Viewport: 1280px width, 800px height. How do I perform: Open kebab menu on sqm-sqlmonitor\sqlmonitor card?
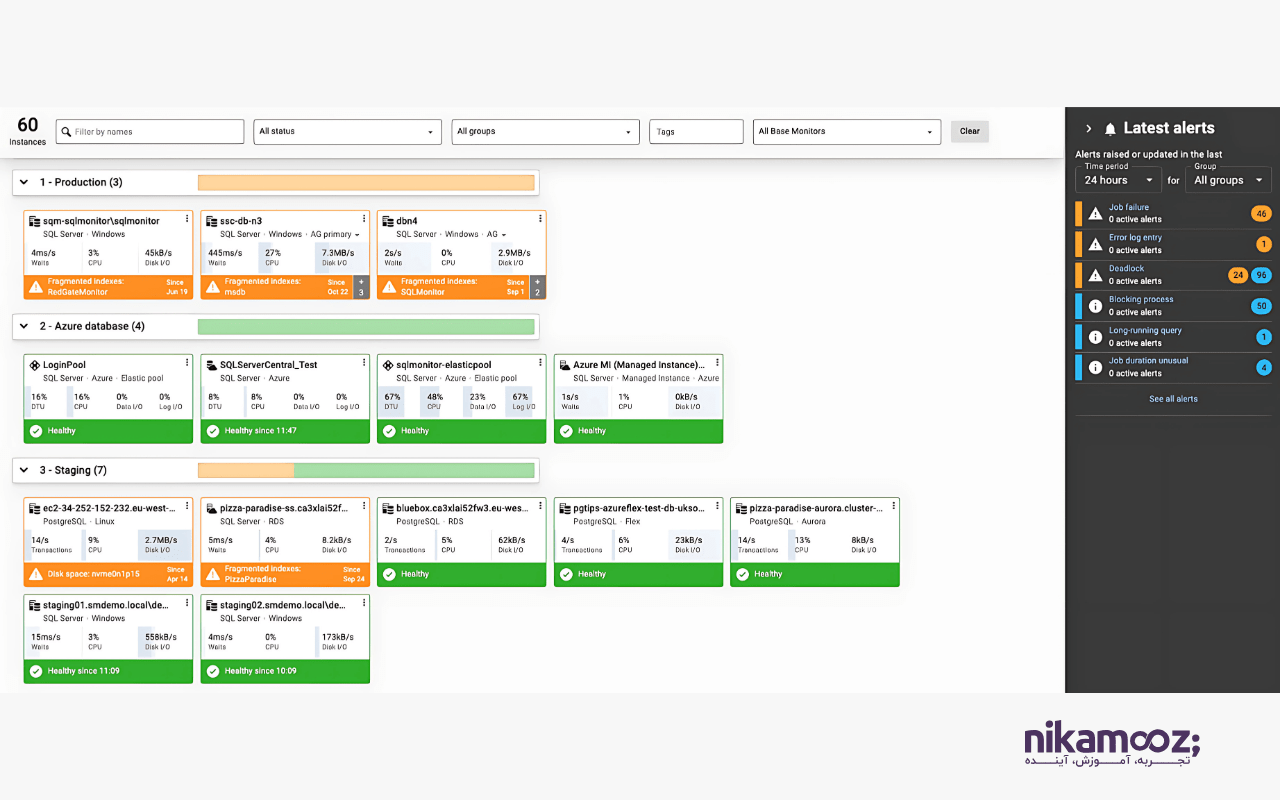pyautogui.click(x=187, y=219)
